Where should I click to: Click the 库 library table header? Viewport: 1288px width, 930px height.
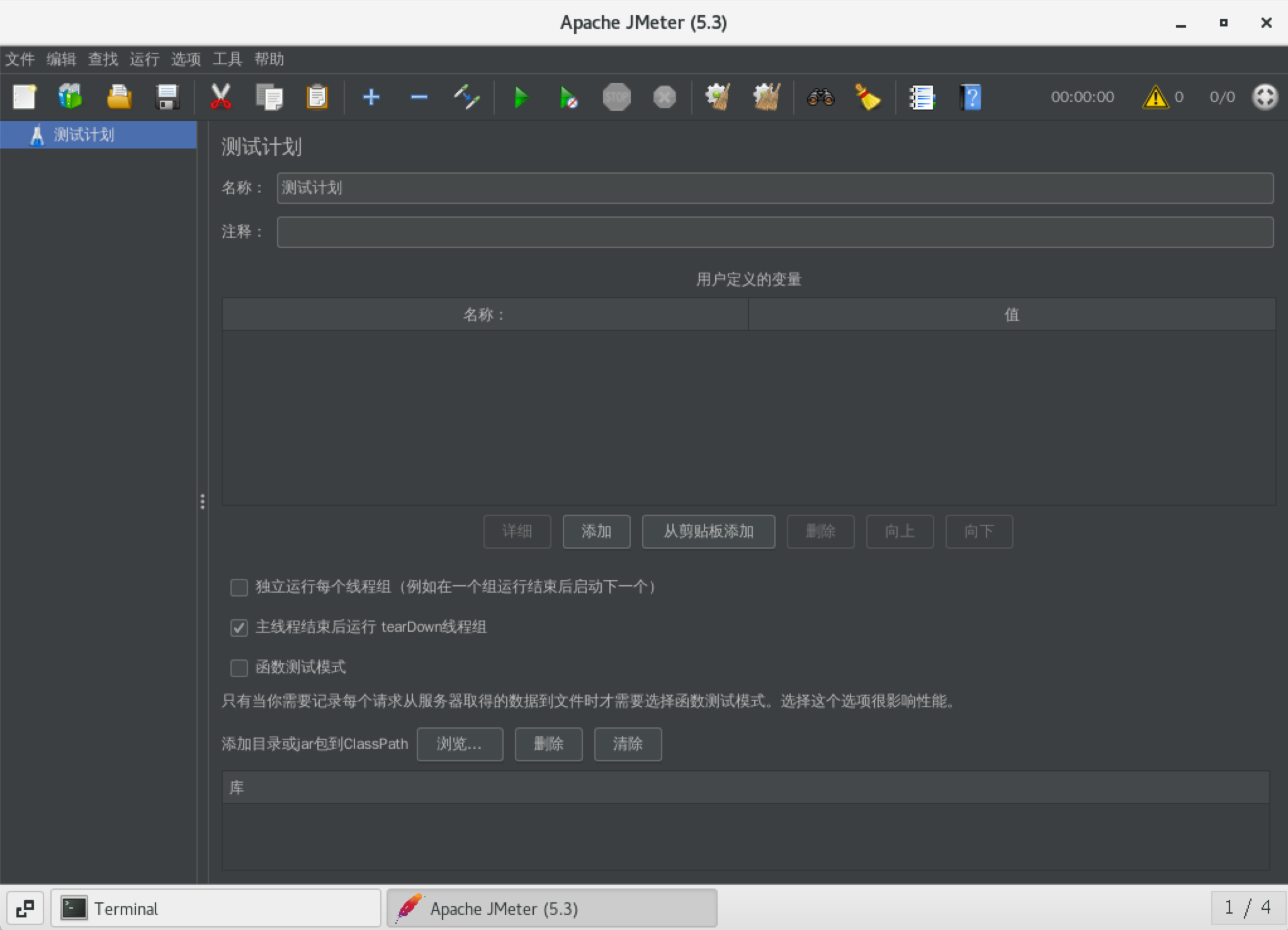(746, 788)
